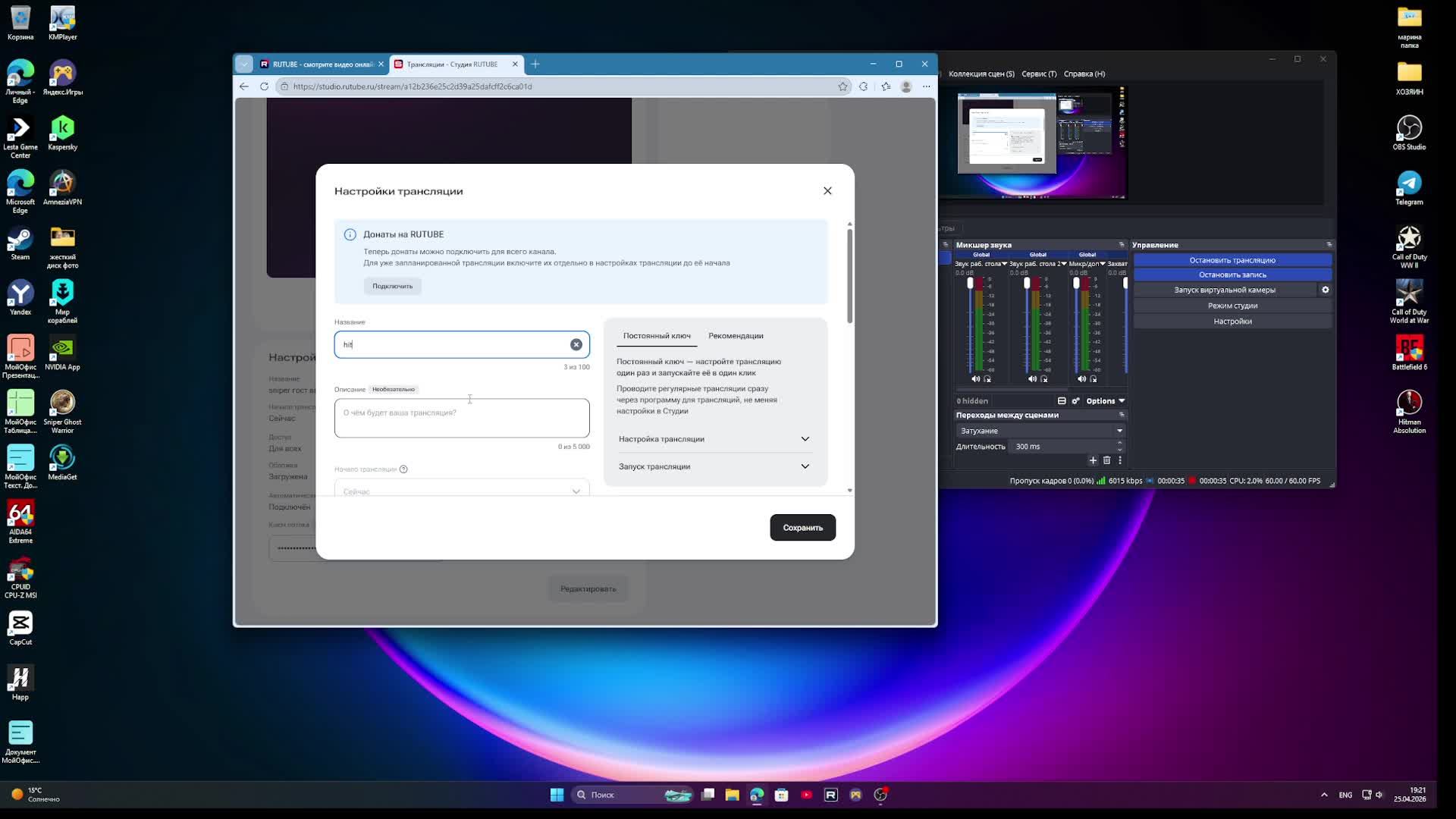Expand the Настройка трансляции section
The width and height of the screenshot is (1456, 819).
click(714, 439)
